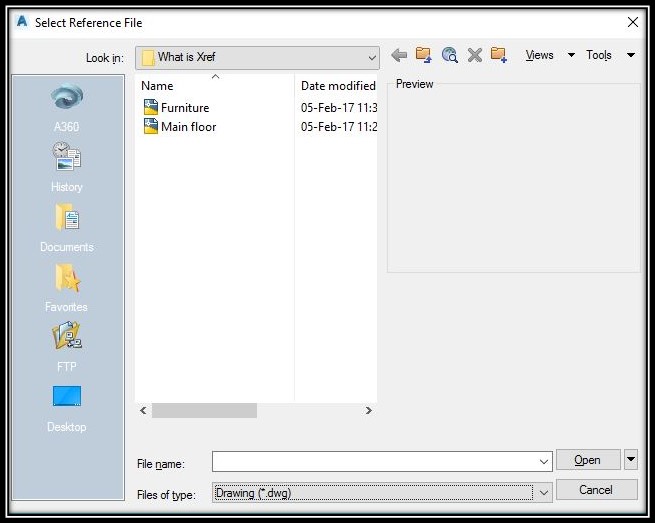Click the AutoCAD logo in the title bar
This screenshot has height=523, width=655.
pyautogui.click(x=22, y=22)
